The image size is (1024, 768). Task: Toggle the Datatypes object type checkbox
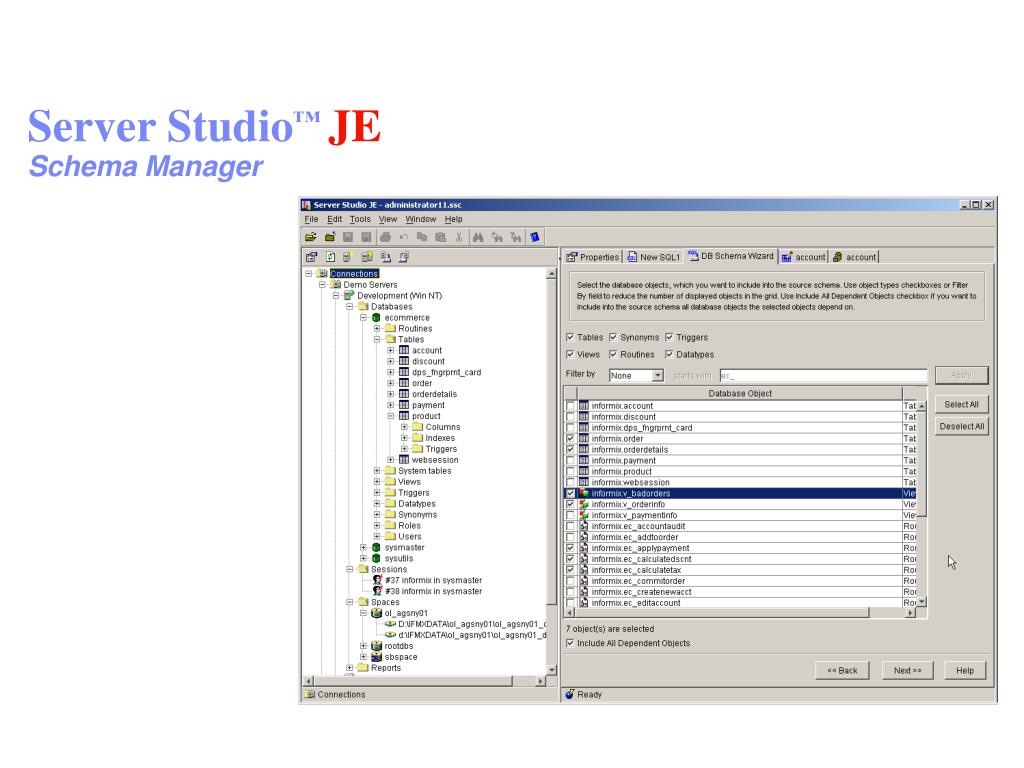coord(669,354)
